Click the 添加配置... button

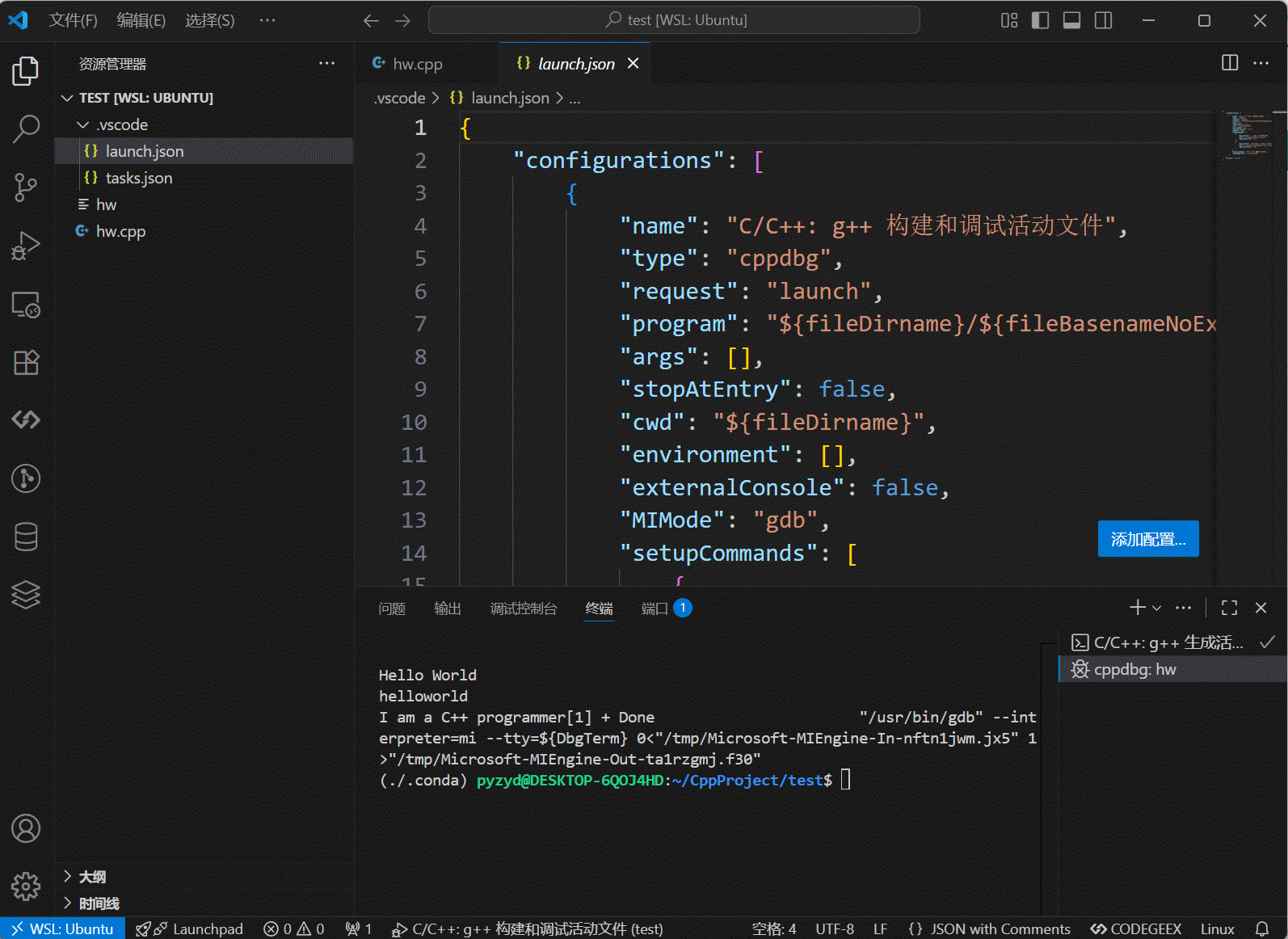coord(1147,539)
